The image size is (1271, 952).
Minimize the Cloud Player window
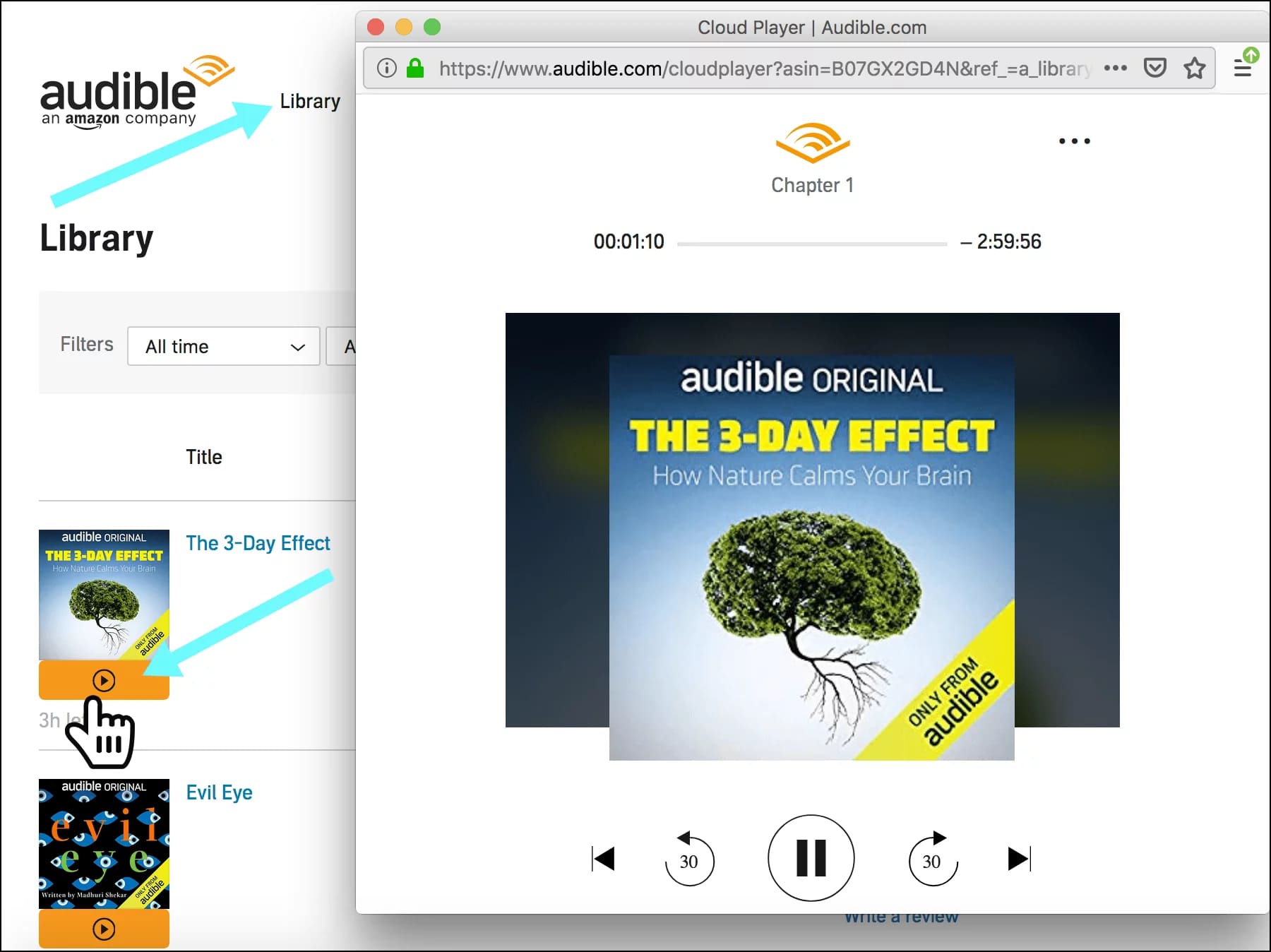pos(404,27)
